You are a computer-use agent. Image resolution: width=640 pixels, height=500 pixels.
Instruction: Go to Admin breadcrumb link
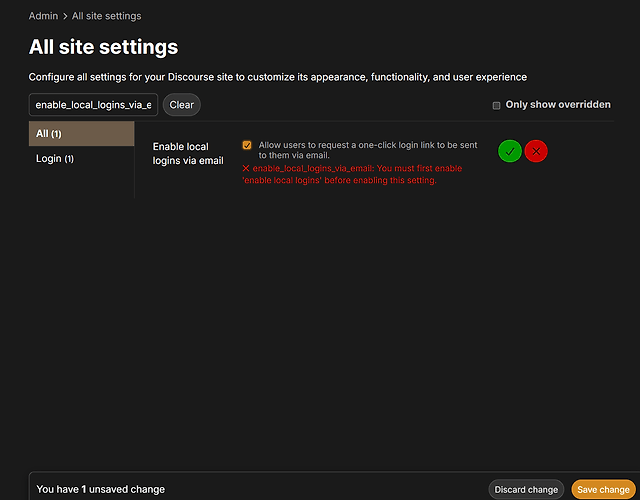point(43,16)
